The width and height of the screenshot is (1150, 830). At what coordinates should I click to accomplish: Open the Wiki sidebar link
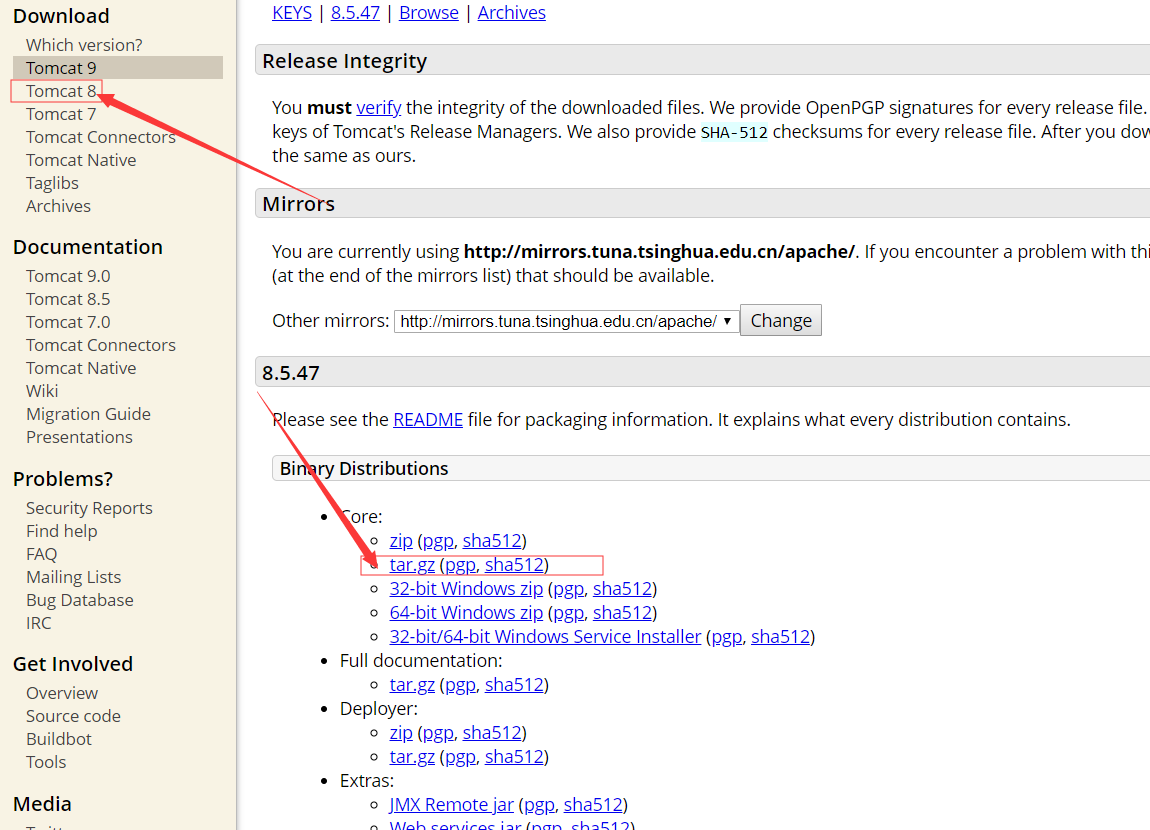(42, 391)
